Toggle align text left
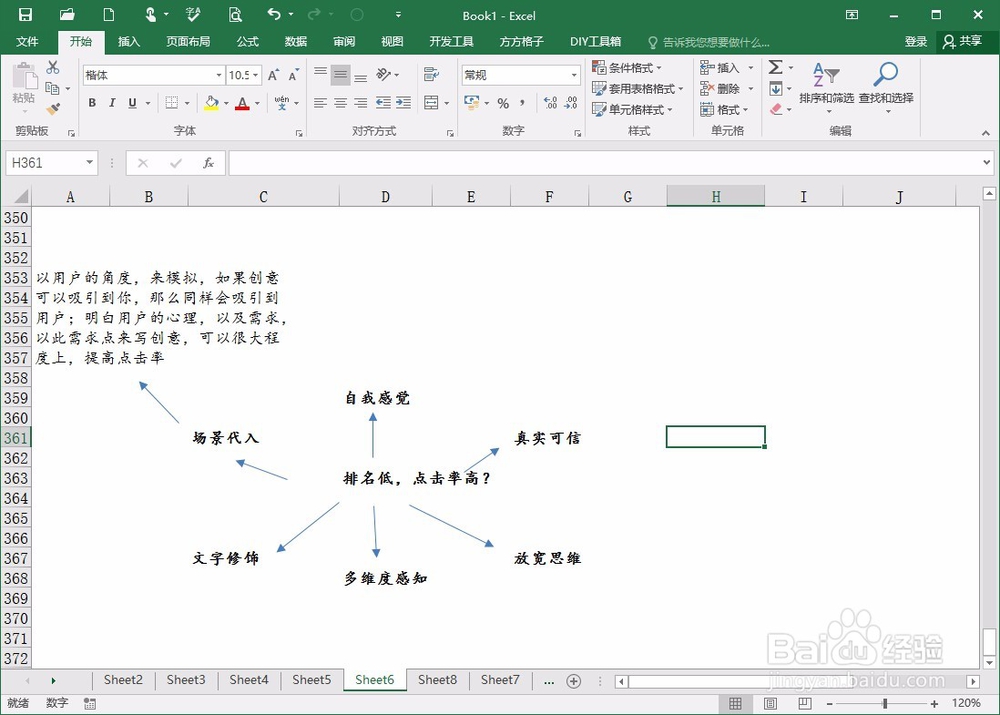This screenshot has height=715, width=1000. pyautogui.click(x=321, y=103)
